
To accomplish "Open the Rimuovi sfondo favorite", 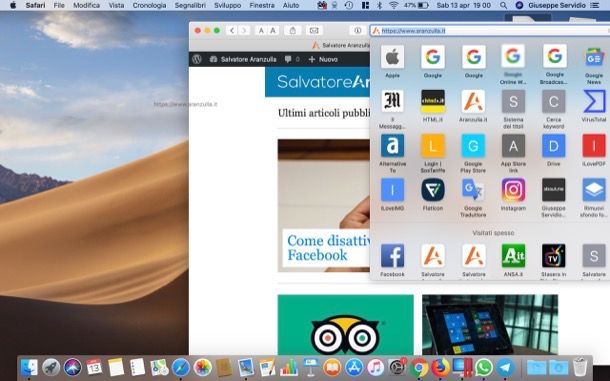I will point(594,190).
